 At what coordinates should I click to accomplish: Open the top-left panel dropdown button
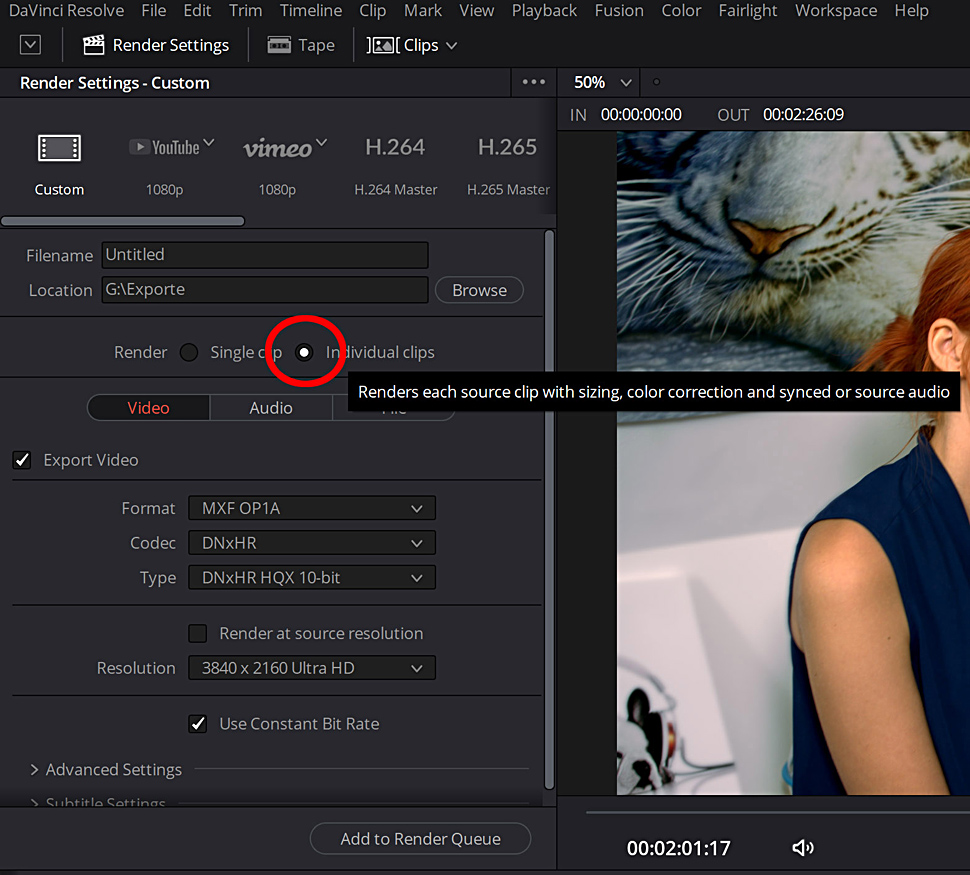point(30,45)
